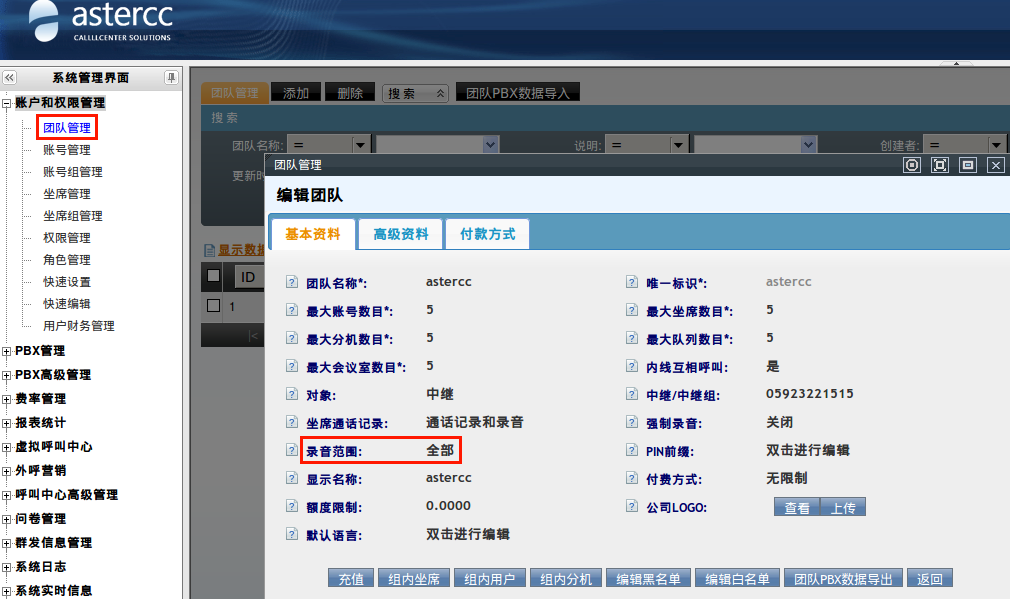Collapse the sidebar with double-arrow icon
This screenshot has width=1010, height=599.
(9, 77)
